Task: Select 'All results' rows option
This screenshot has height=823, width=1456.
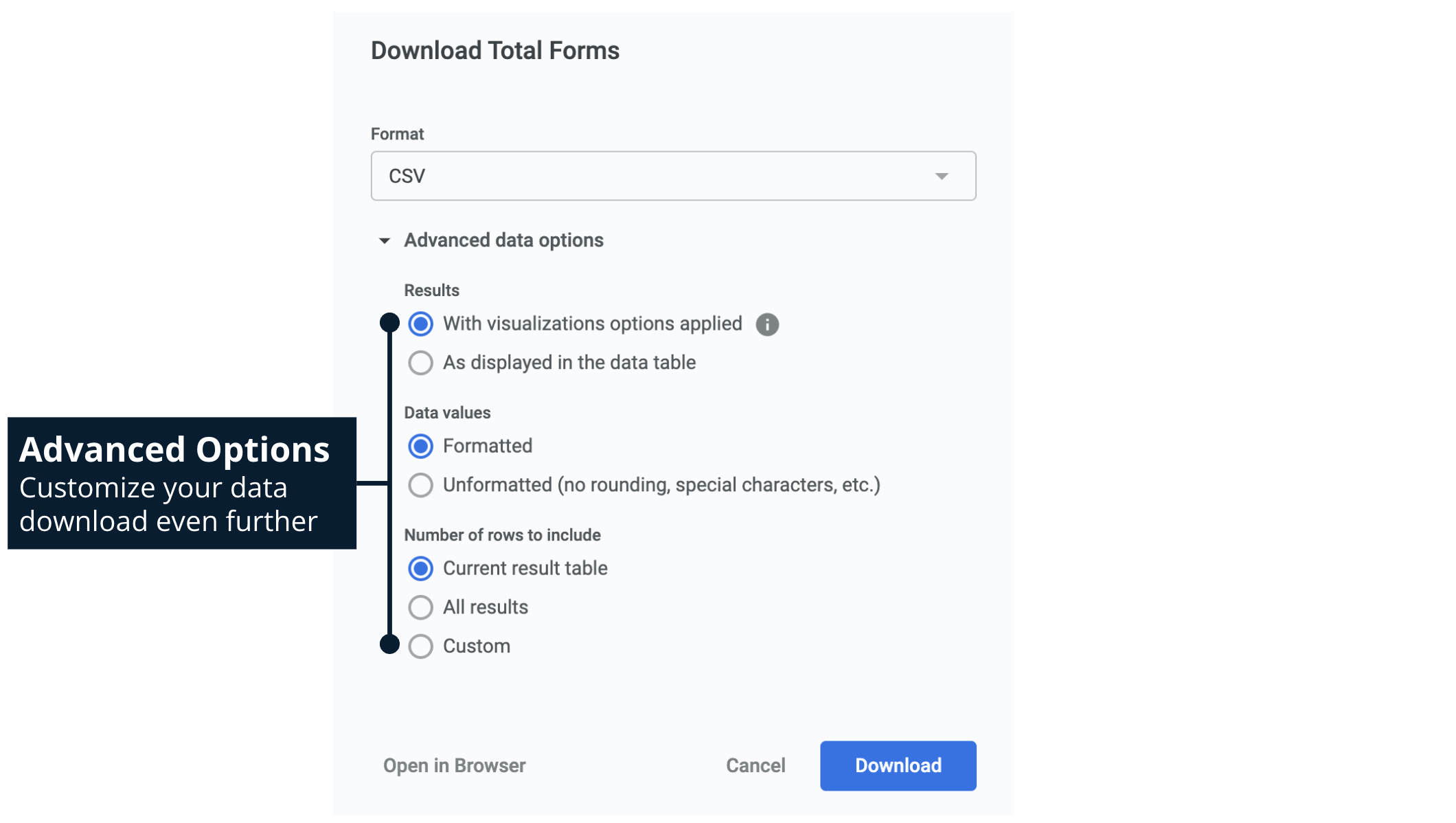Action: coord(421,607)
